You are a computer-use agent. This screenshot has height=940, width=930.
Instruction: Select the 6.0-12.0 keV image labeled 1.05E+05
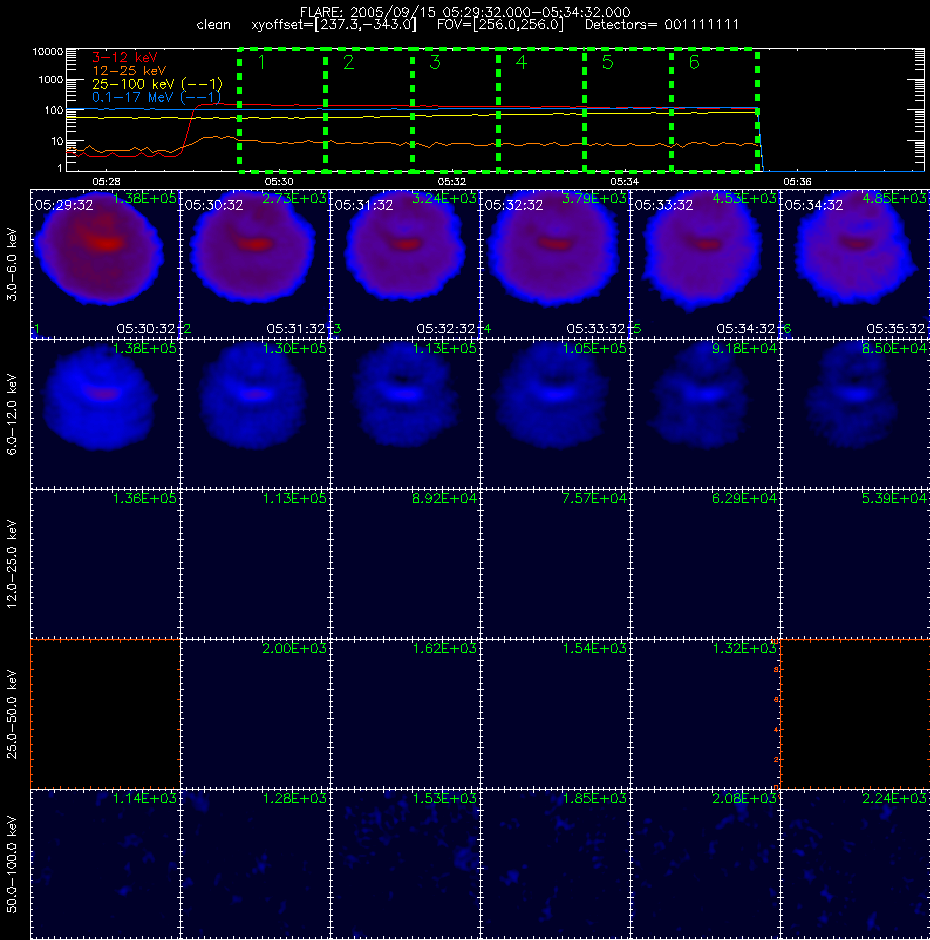(555, 414)
